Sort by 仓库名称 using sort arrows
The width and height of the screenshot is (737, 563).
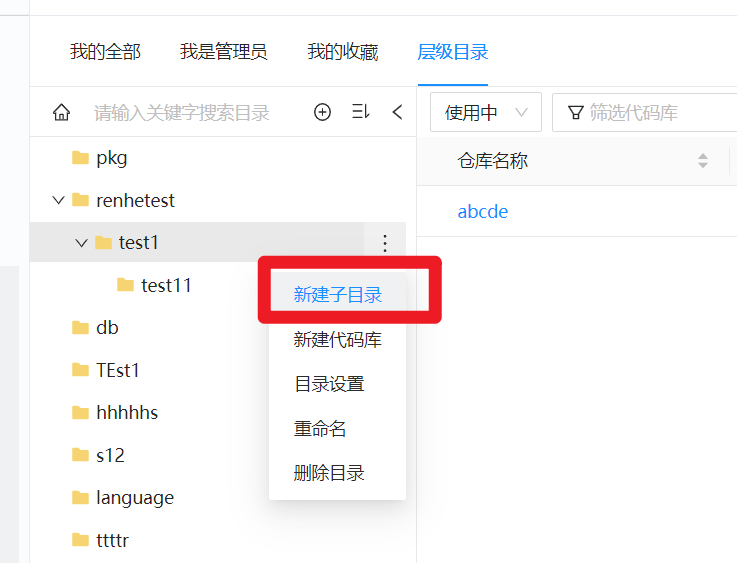[703, 161]
